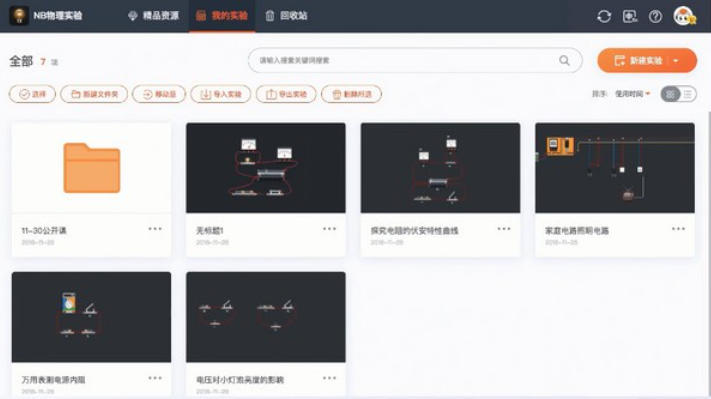
Task: Click the 无标题1 title text
Action: pyautogui.click(x=209, y=231)
